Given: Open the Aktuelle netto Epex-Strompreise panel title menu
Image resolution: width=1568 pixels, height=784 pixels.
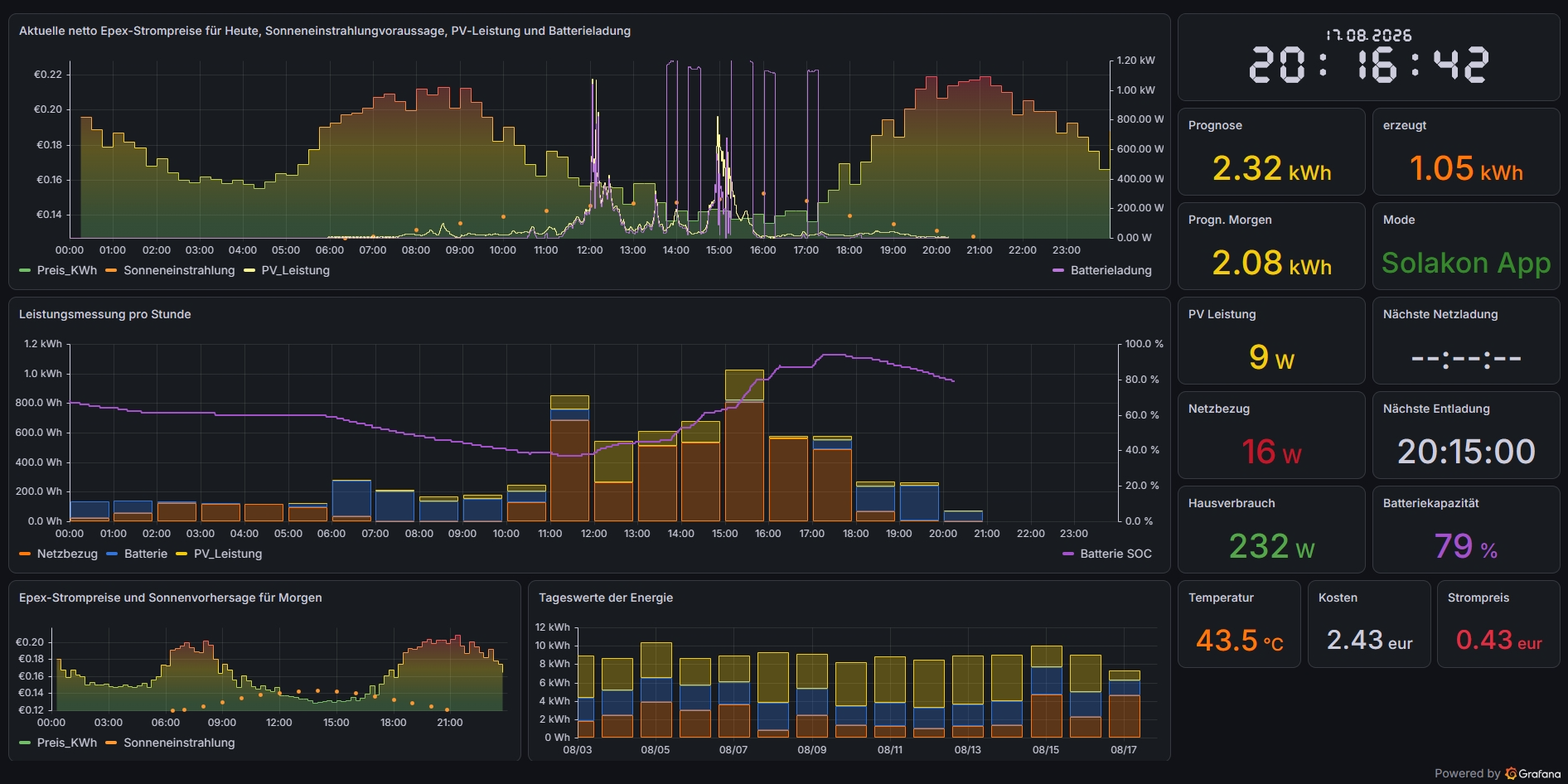Looking at the screenshot, I should (325, 31).
